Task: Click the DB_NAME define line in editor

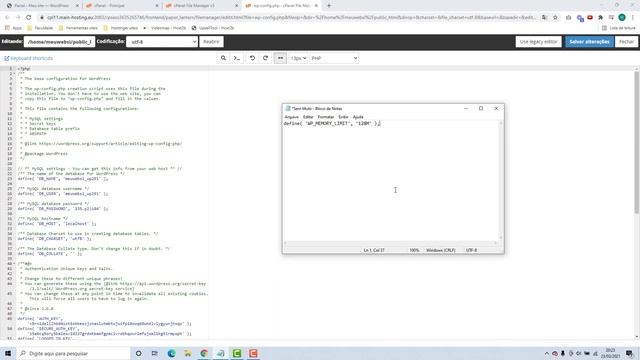Action: point(63,179)
